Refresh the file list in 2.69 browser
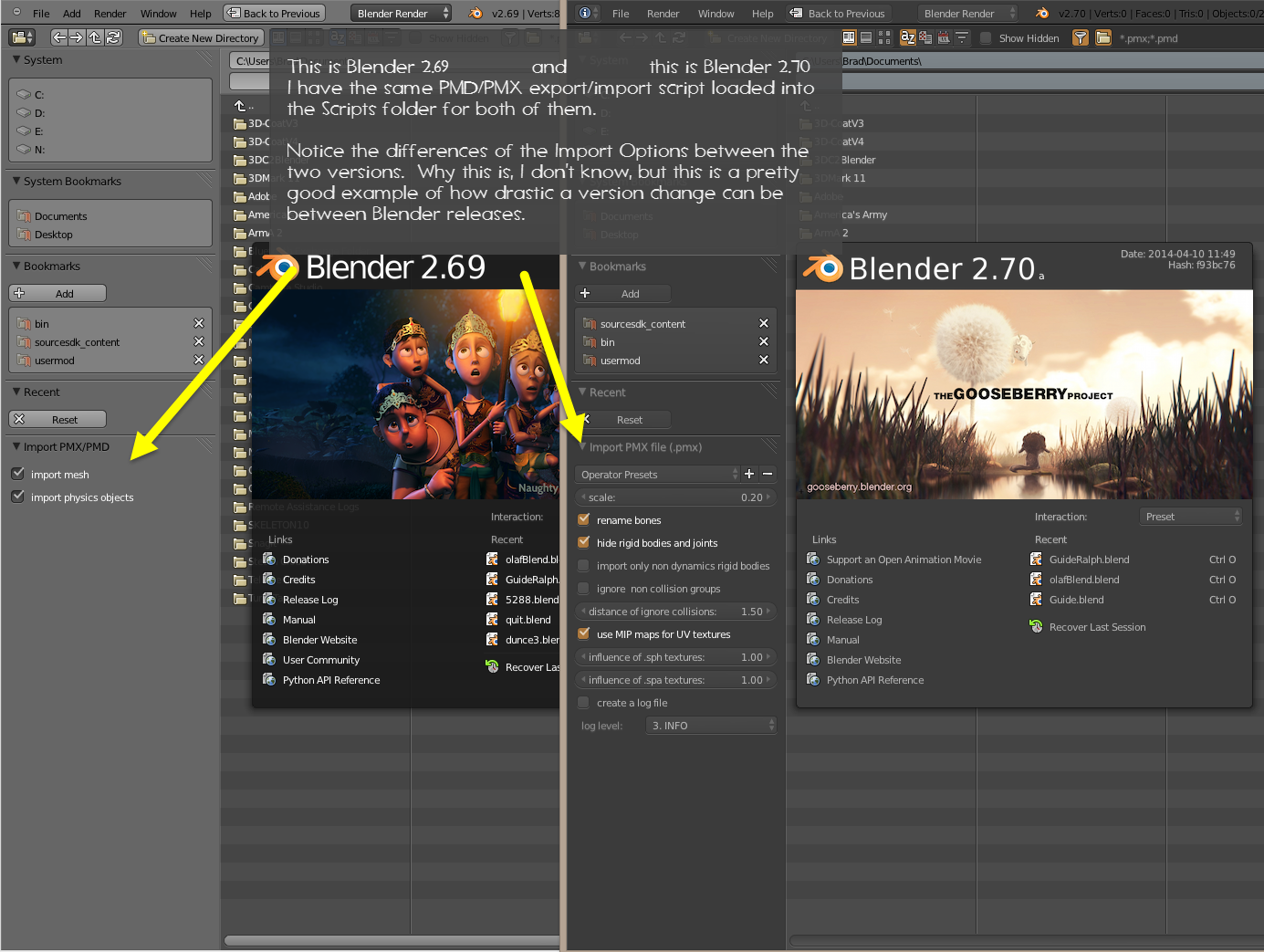Screen dimensions: 1264x952 click(113, 37)
